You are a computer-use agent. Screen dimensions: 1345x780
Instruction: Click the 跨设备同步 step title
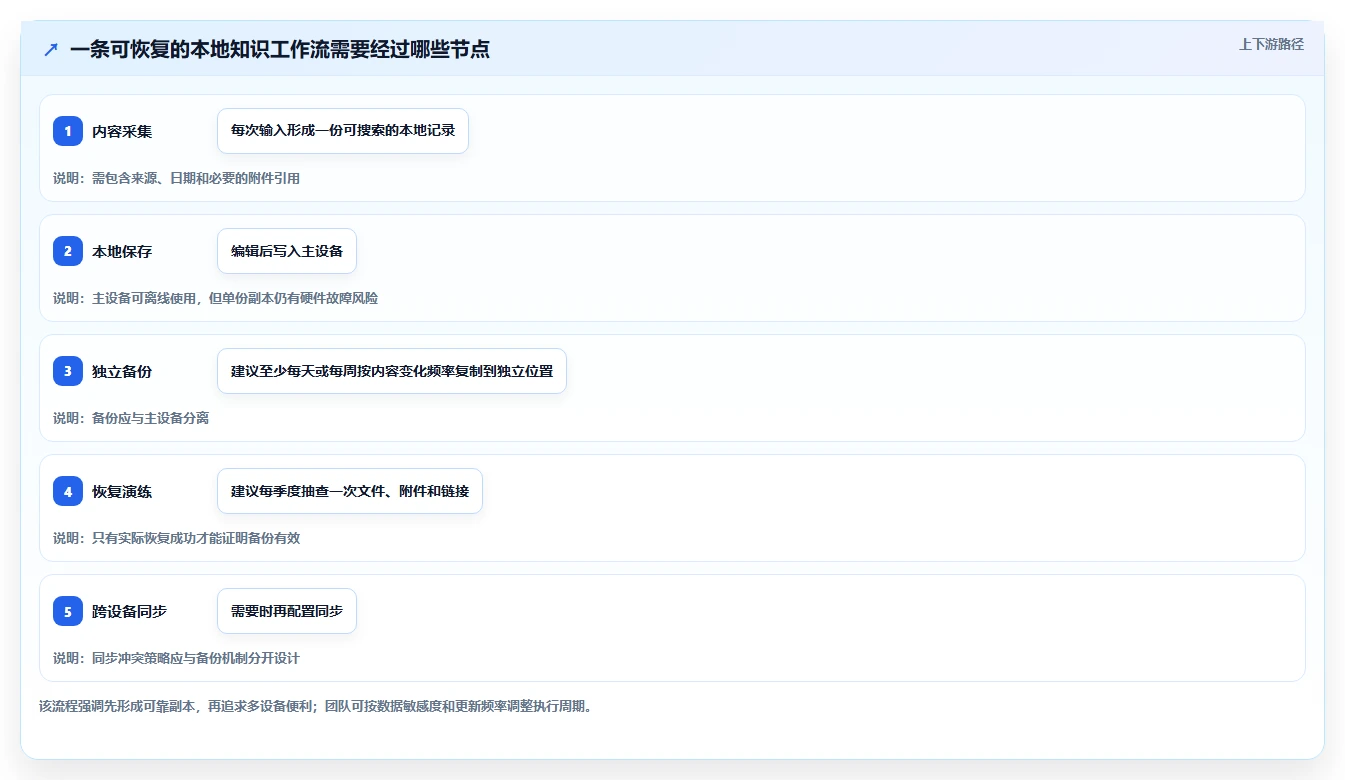(x=130, y=611)
